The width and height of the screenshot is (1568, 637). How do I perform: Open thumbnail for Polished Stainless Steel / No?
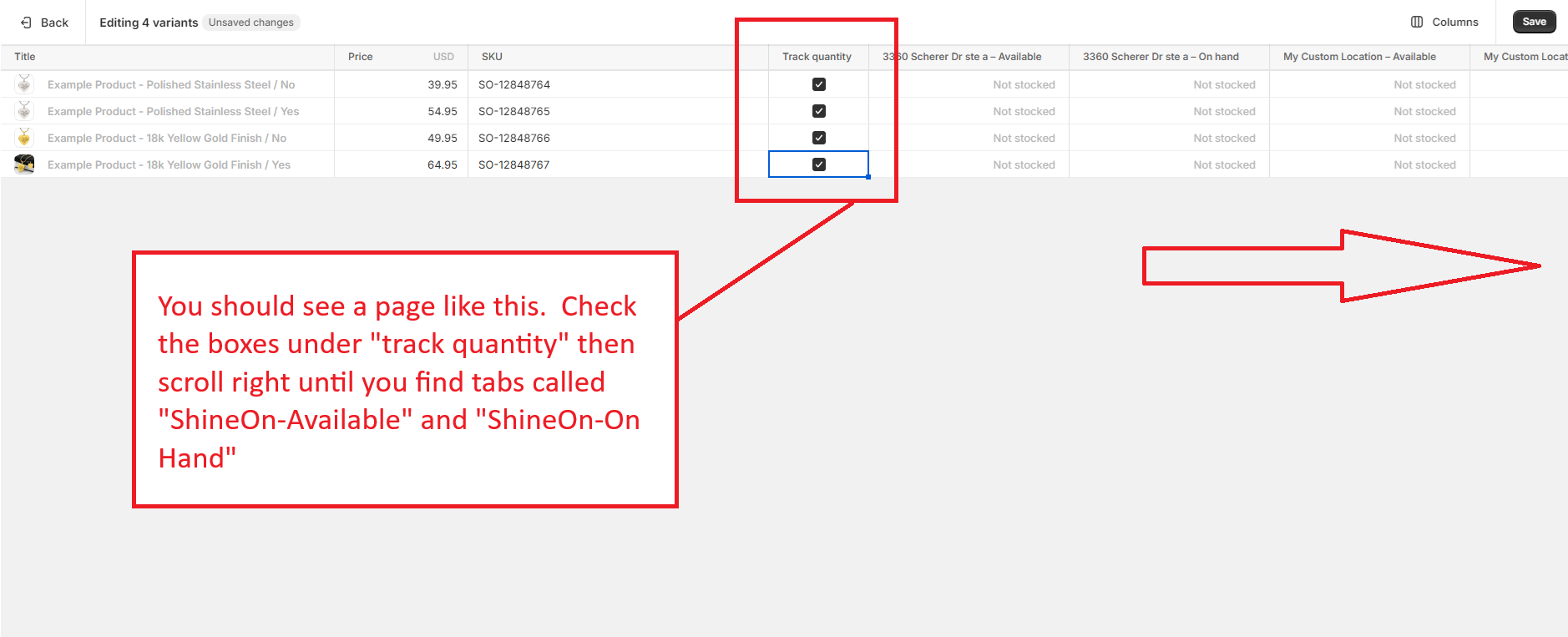tap(24, 83)
